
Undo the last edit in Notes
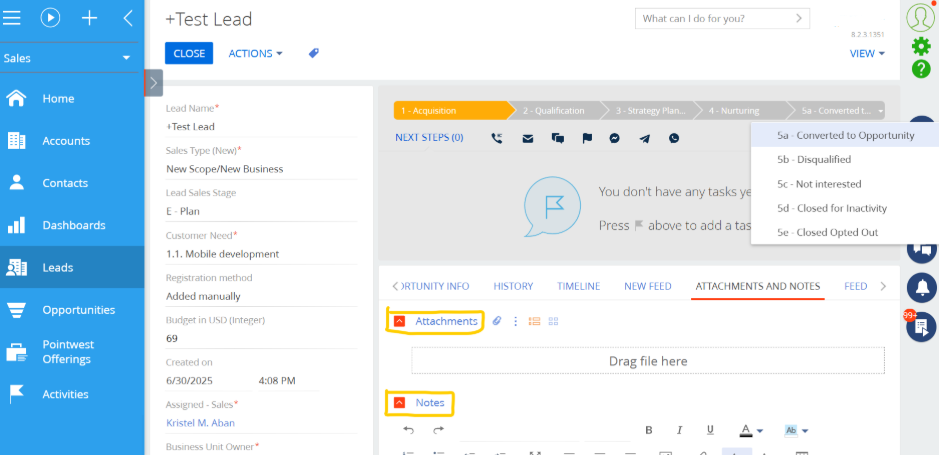tap(408, 430)
